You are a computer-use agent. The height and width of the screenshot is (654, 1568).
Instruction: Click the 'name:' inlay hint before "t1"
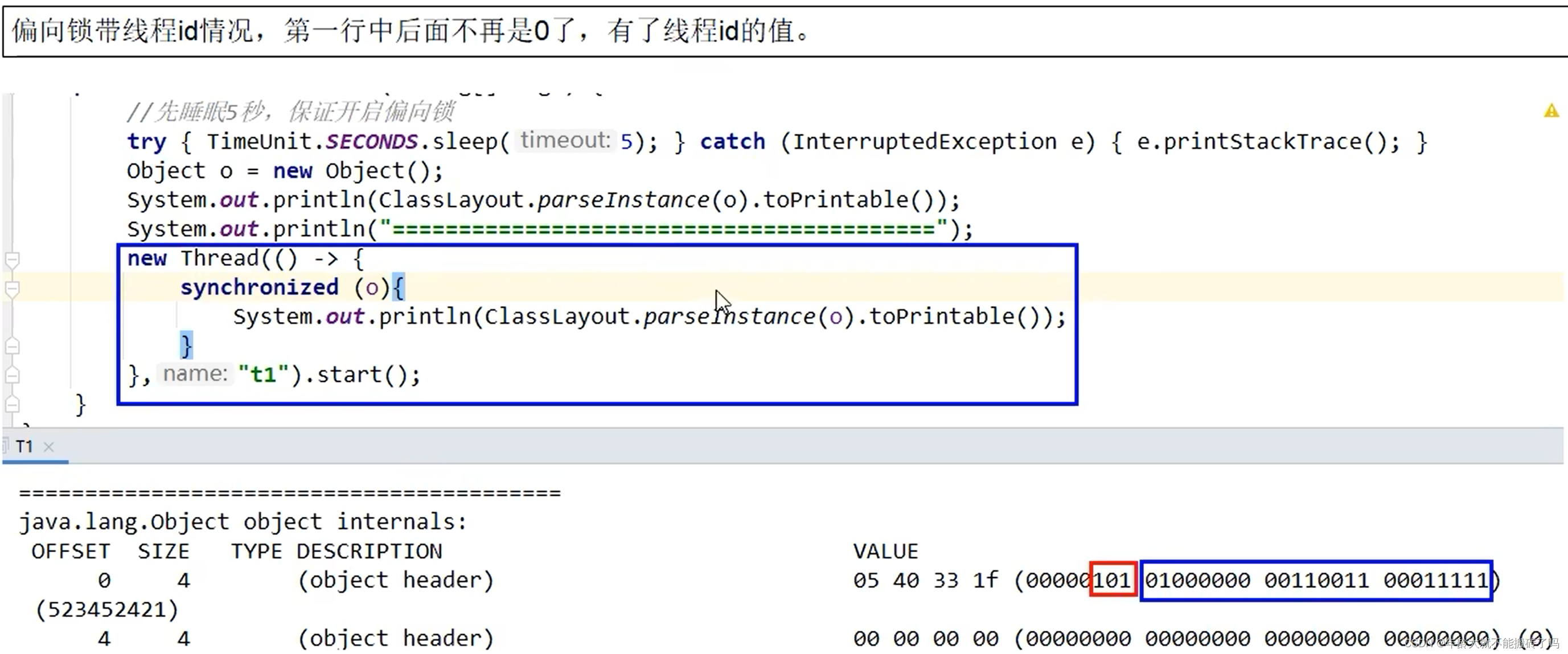click(195, 373)
